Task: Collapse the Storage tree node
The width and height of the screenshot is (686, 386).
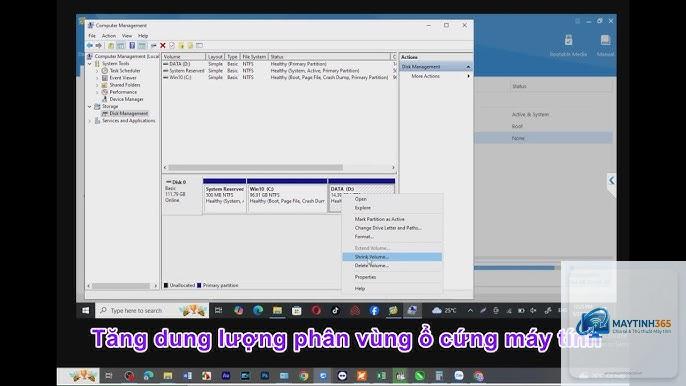Action: (90, 106)
